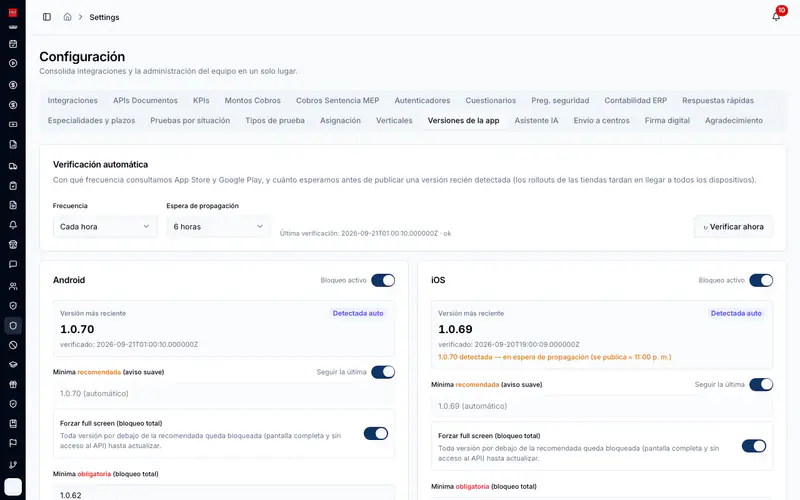This screenshot has height=500, width=800.
Task: Open the flag icon in sidebar
Action: [13, 443]
